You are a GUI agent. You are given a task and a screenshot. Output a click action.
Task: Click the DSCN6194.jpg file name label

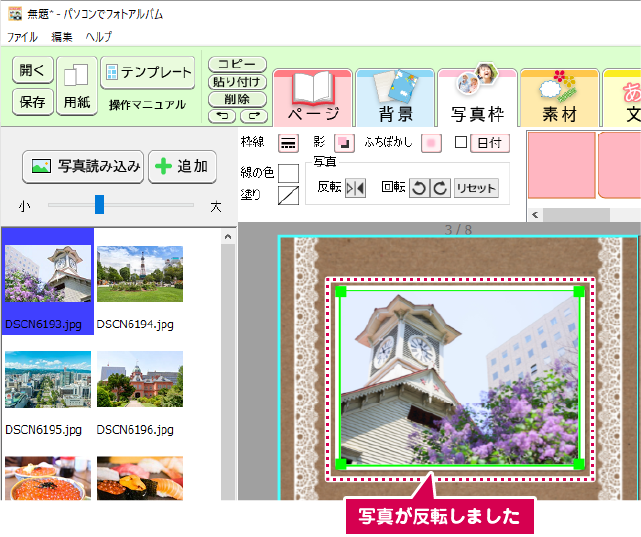point(135,324)
